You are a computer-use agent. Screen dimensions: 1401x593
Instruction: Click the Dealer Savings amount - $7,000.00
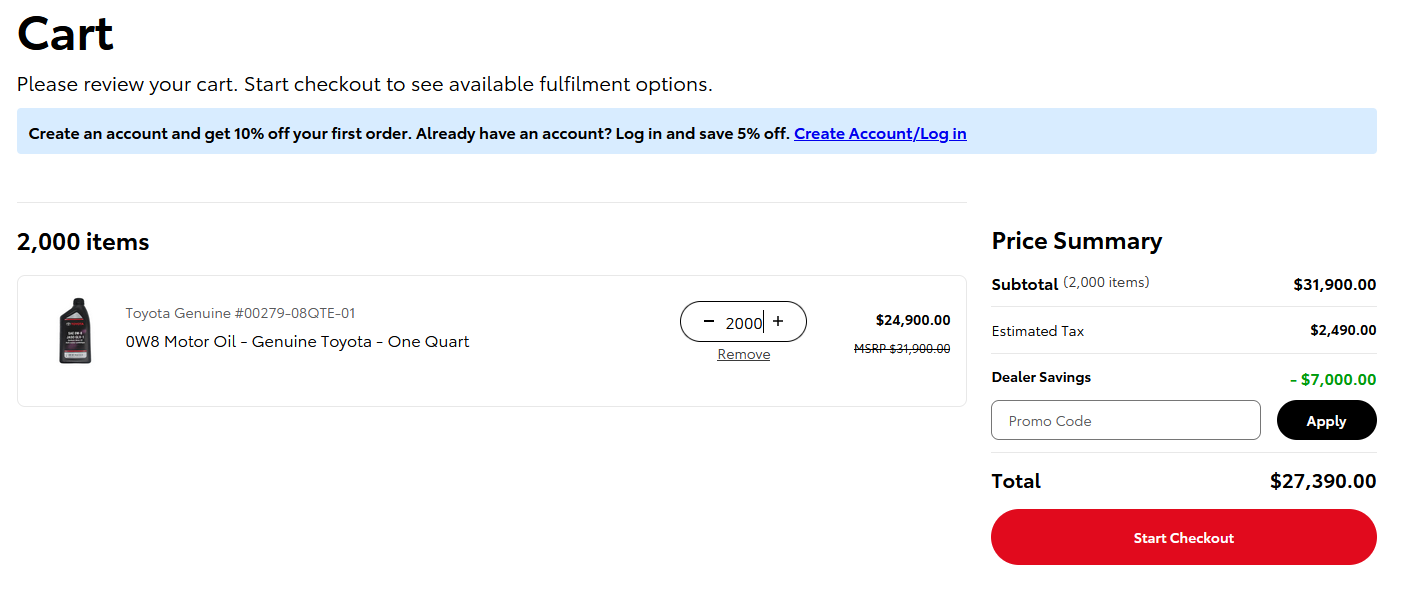pyautogui.click(x=1333, y=379)
